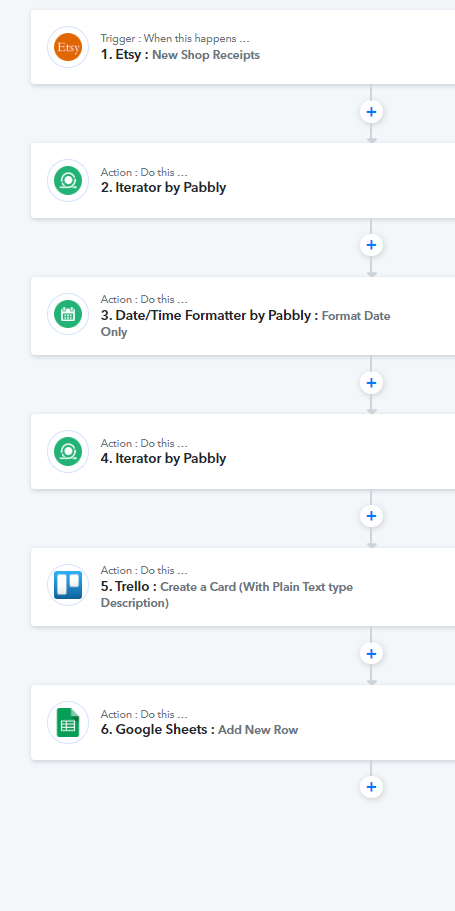Click the Google Sheets icon in step 6
Viewport: 455px width, 911px height.
68,722
